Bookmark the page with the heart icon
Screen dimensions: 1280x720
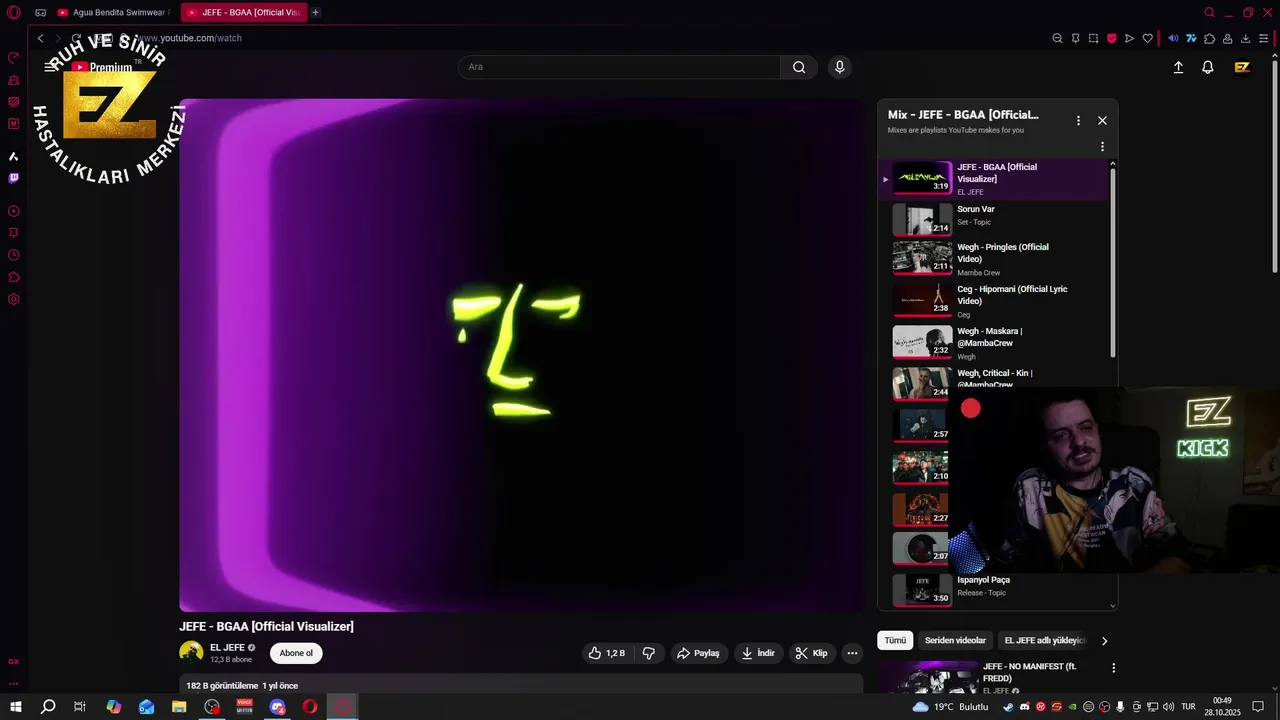(x=1147, y=38)
